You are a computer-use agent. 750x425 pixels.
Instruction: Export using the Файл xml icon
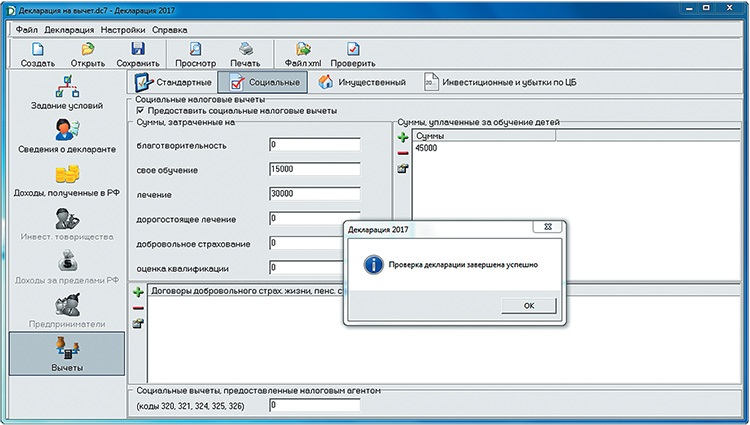click(x=302, y=53)
